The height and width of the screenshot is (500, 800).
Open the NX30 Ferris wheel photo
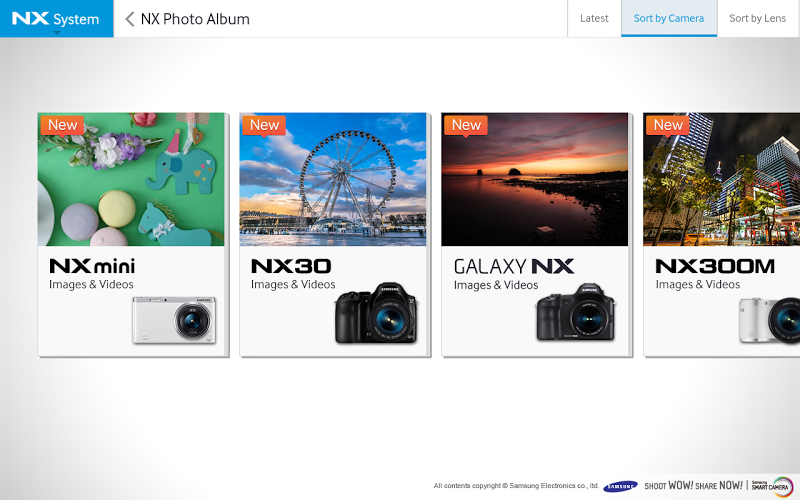coord(333,179)
